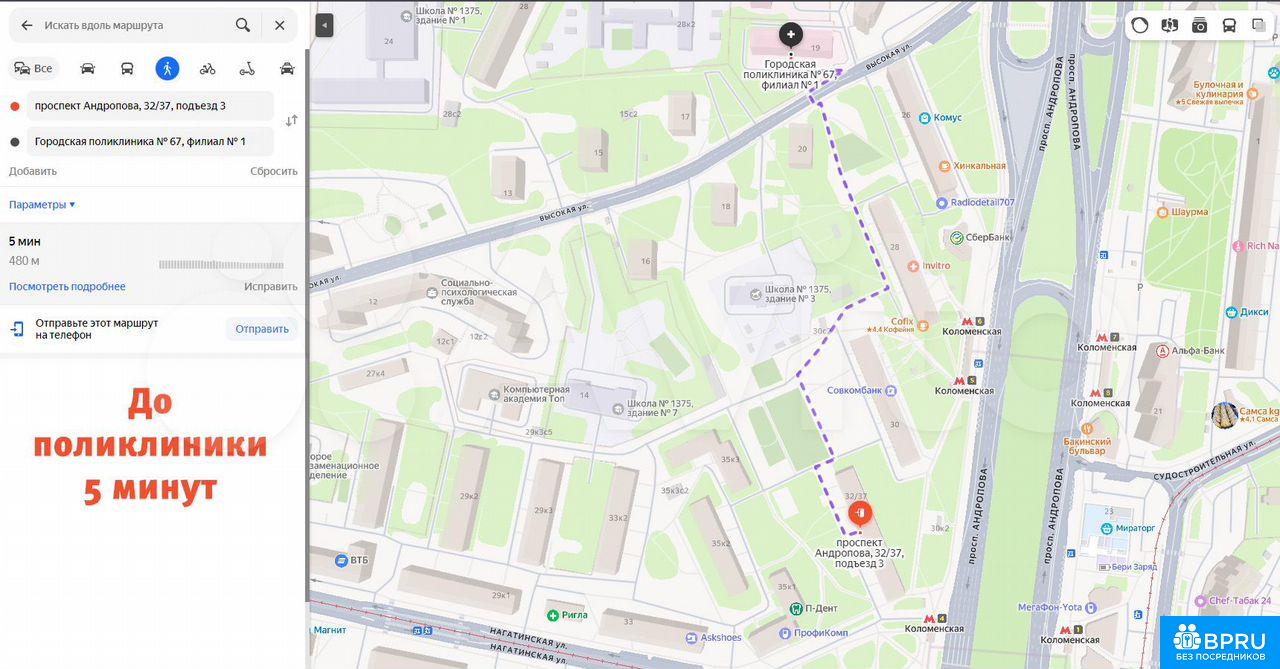Select the bicycle route mode

(207, 68)
